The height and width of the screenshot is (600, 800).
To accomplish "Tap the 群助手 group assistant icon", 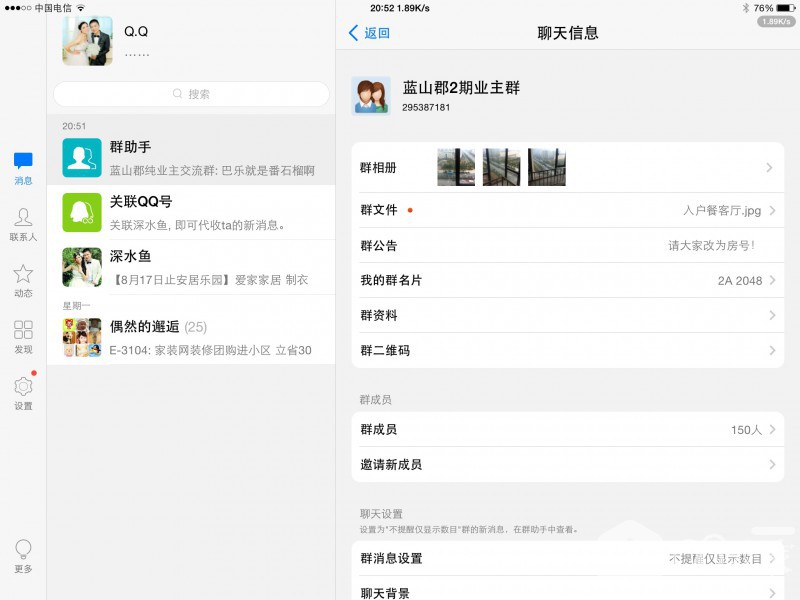I will coord(81,157).
